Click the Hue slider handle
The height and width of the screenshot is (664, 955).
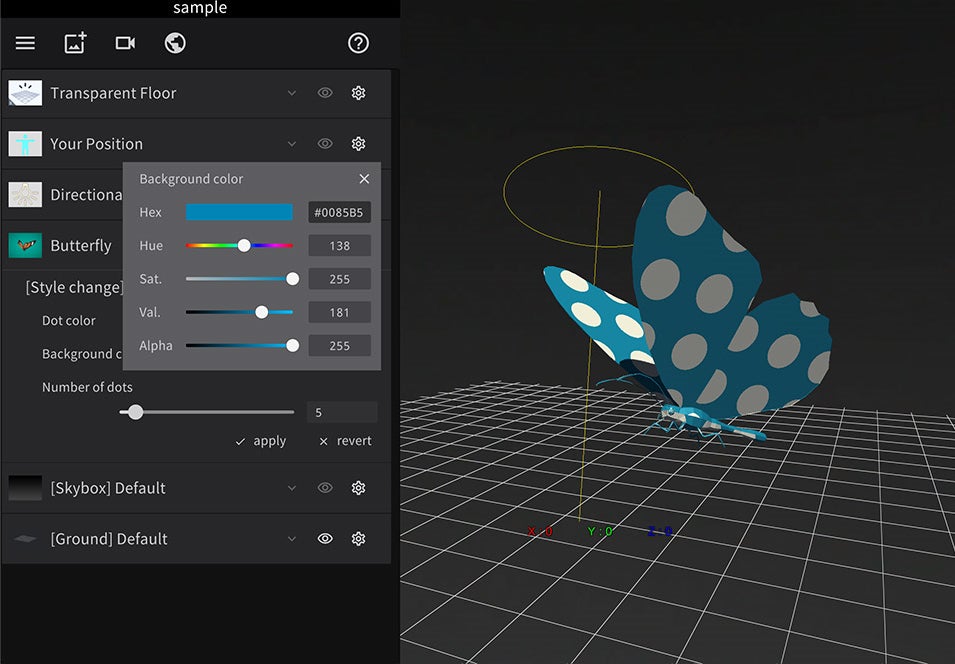[244, 245]
